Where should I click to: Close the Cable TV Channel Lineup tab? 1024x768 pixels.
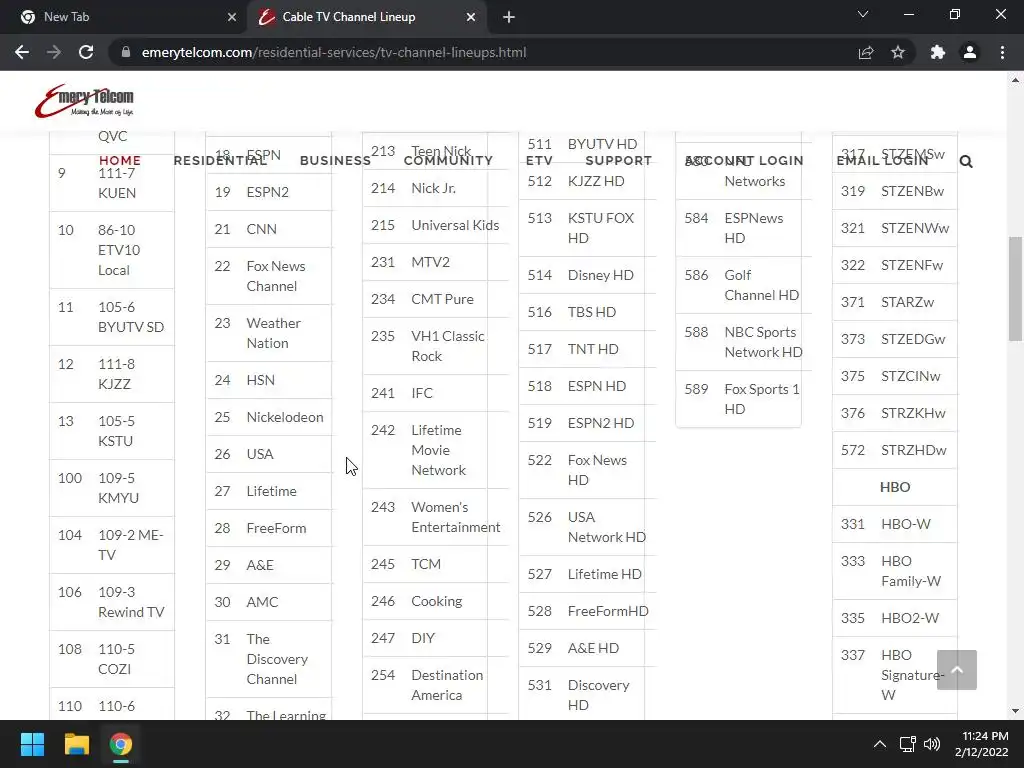471,17
